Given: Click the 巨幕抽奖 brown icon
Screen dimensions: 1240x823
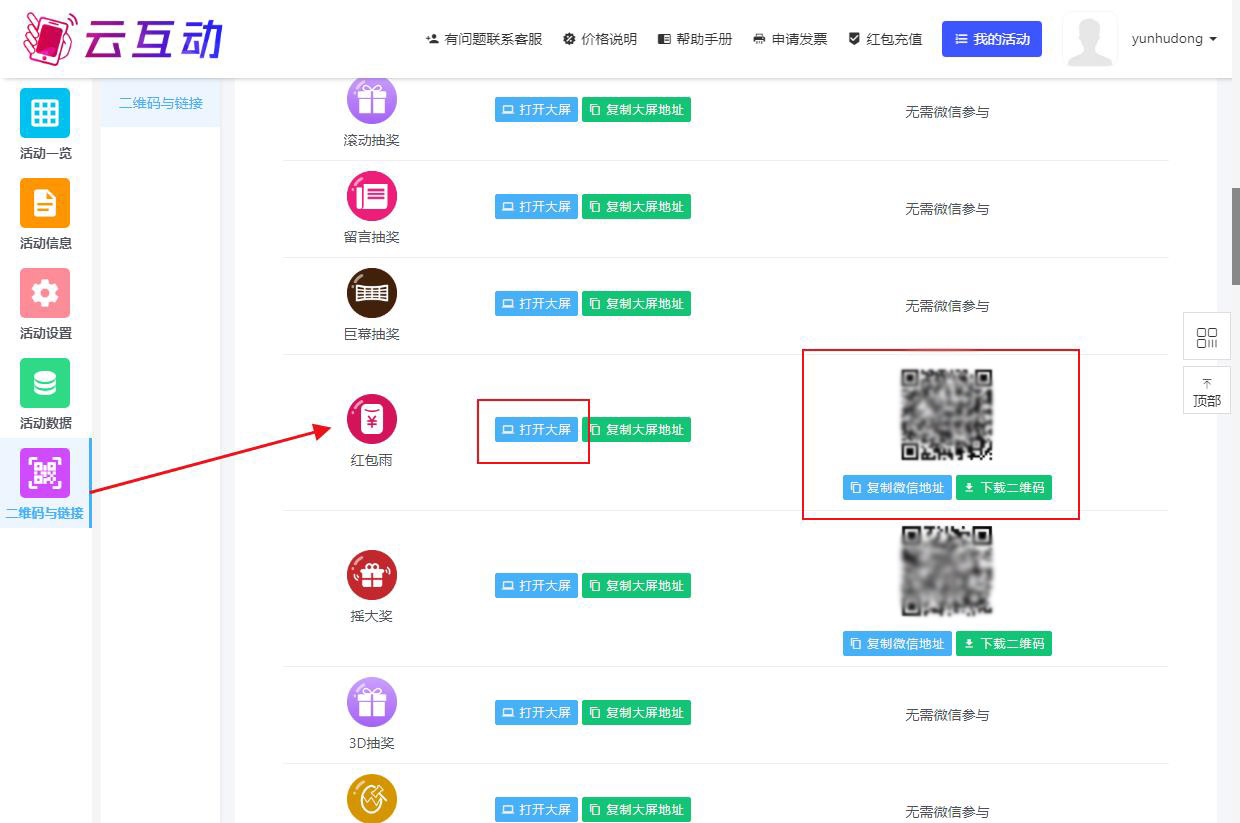Looking at the screenshot, I should pyautogui.click(x=372, y=293).
